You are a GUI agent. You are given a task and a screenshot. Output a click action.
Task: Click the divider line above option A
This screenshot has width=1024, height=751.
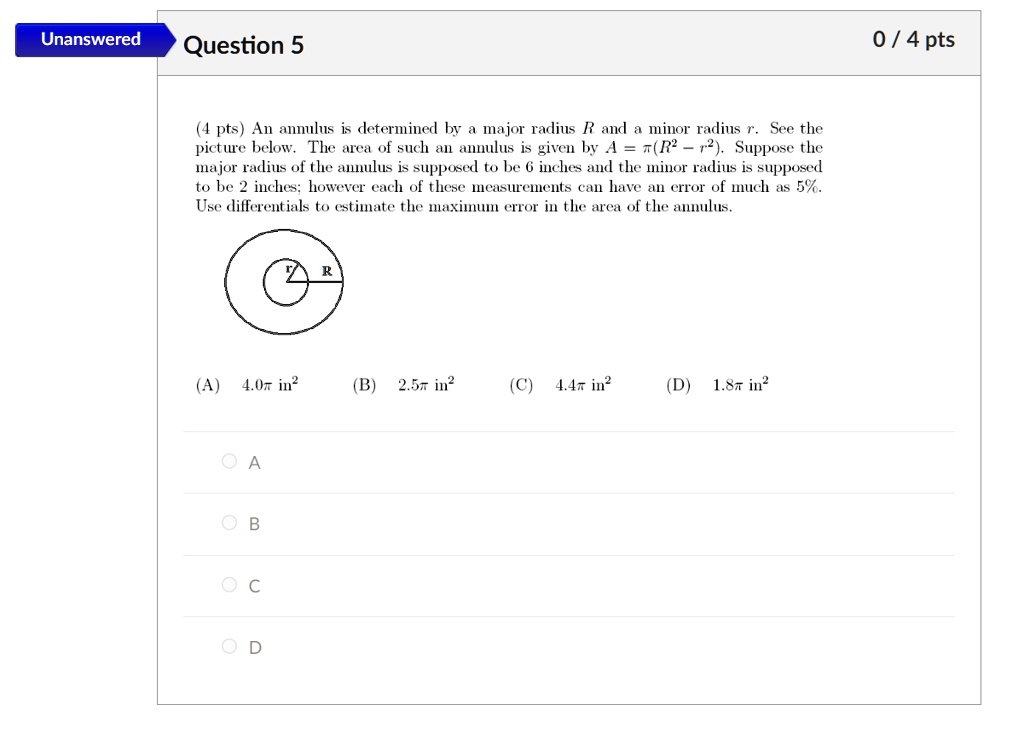point(568,430)
